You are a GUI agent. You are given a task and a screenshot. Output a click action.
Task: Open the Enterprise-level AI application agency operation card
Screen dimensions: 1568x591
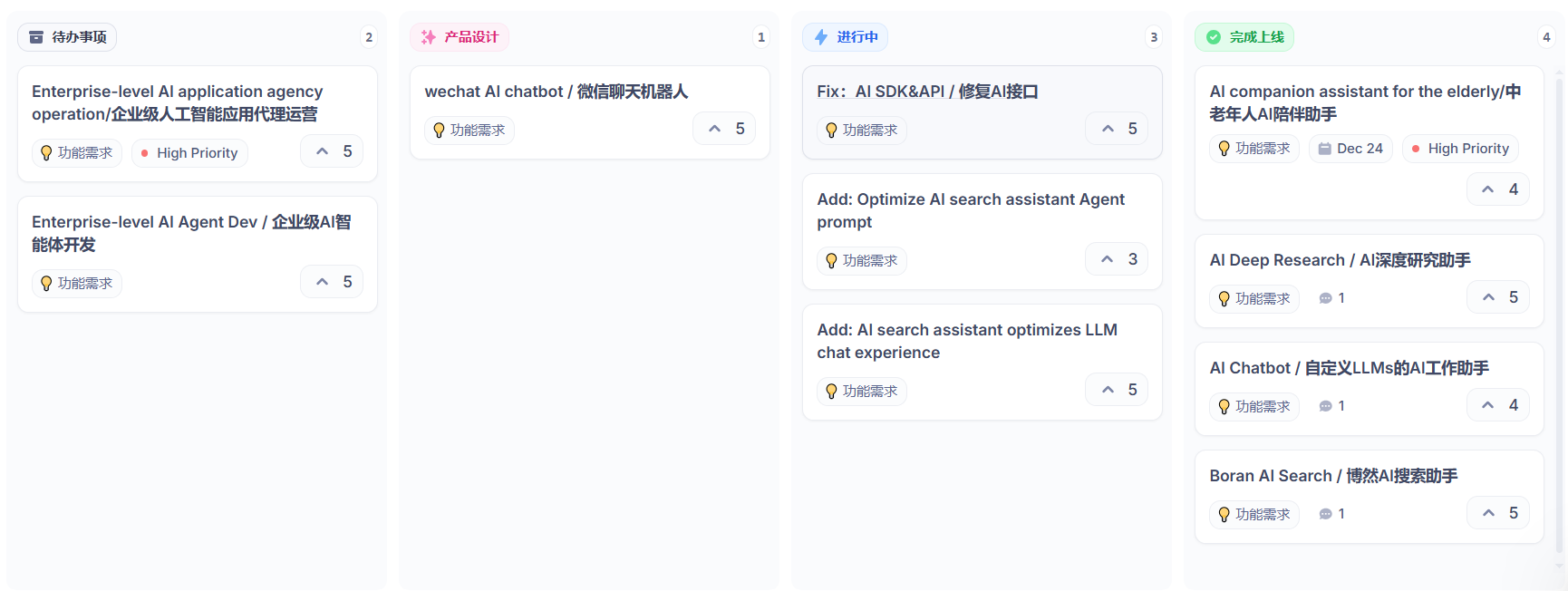pos(177,102)
